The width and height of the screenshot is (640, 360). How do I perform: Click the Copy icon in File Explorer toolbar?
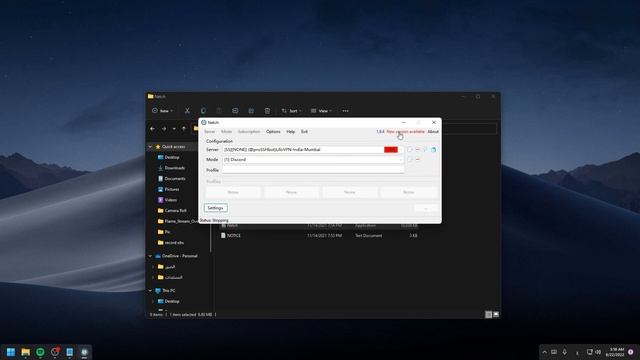pos(203,111)
